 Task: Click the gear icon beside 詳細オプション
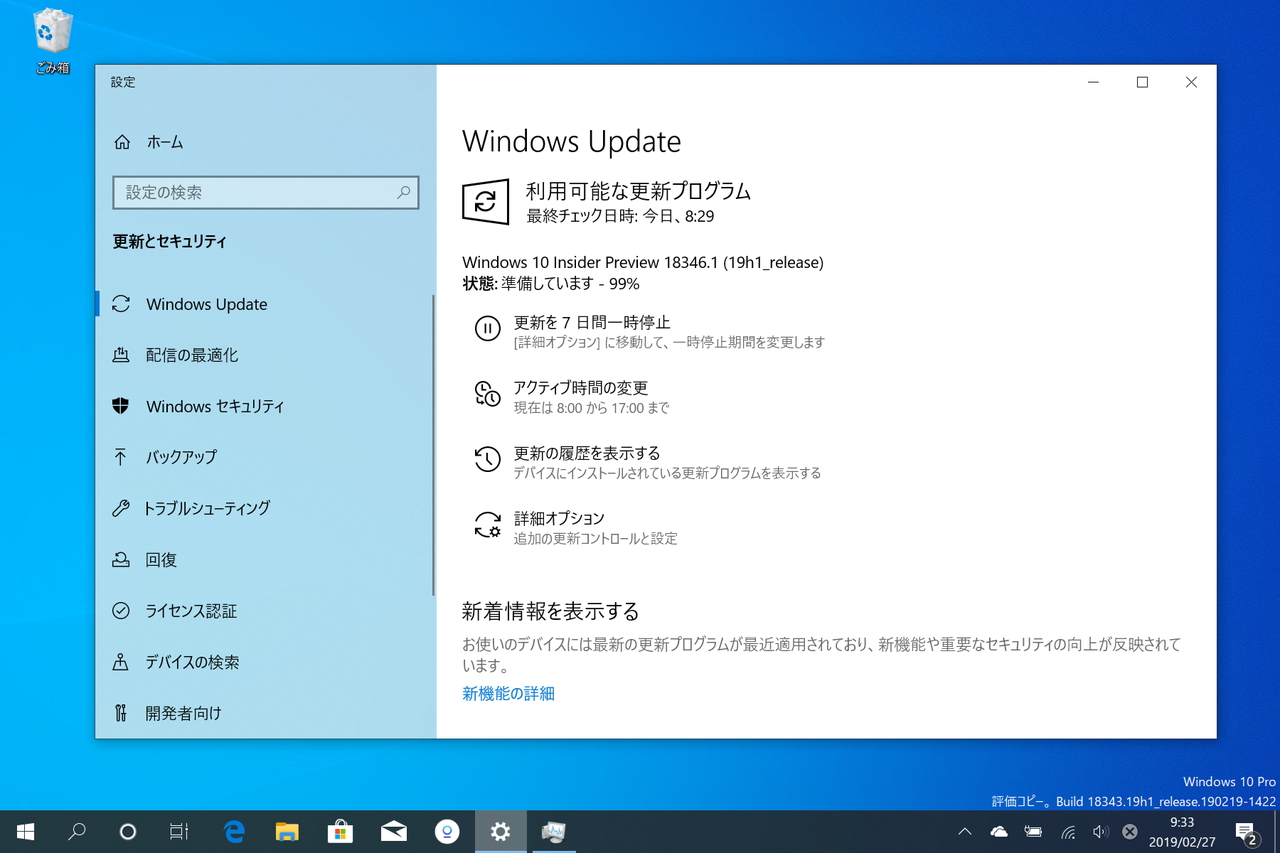click(487, 524)
